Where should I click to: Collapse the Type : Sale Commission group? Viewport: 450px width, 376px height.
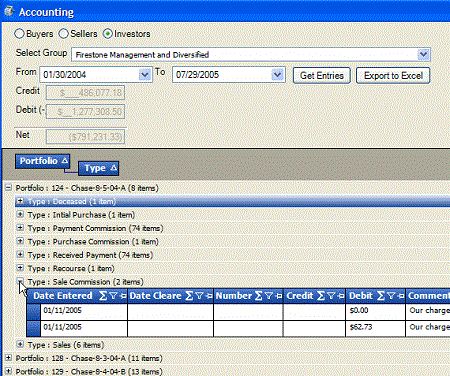(x=20, y=281)
